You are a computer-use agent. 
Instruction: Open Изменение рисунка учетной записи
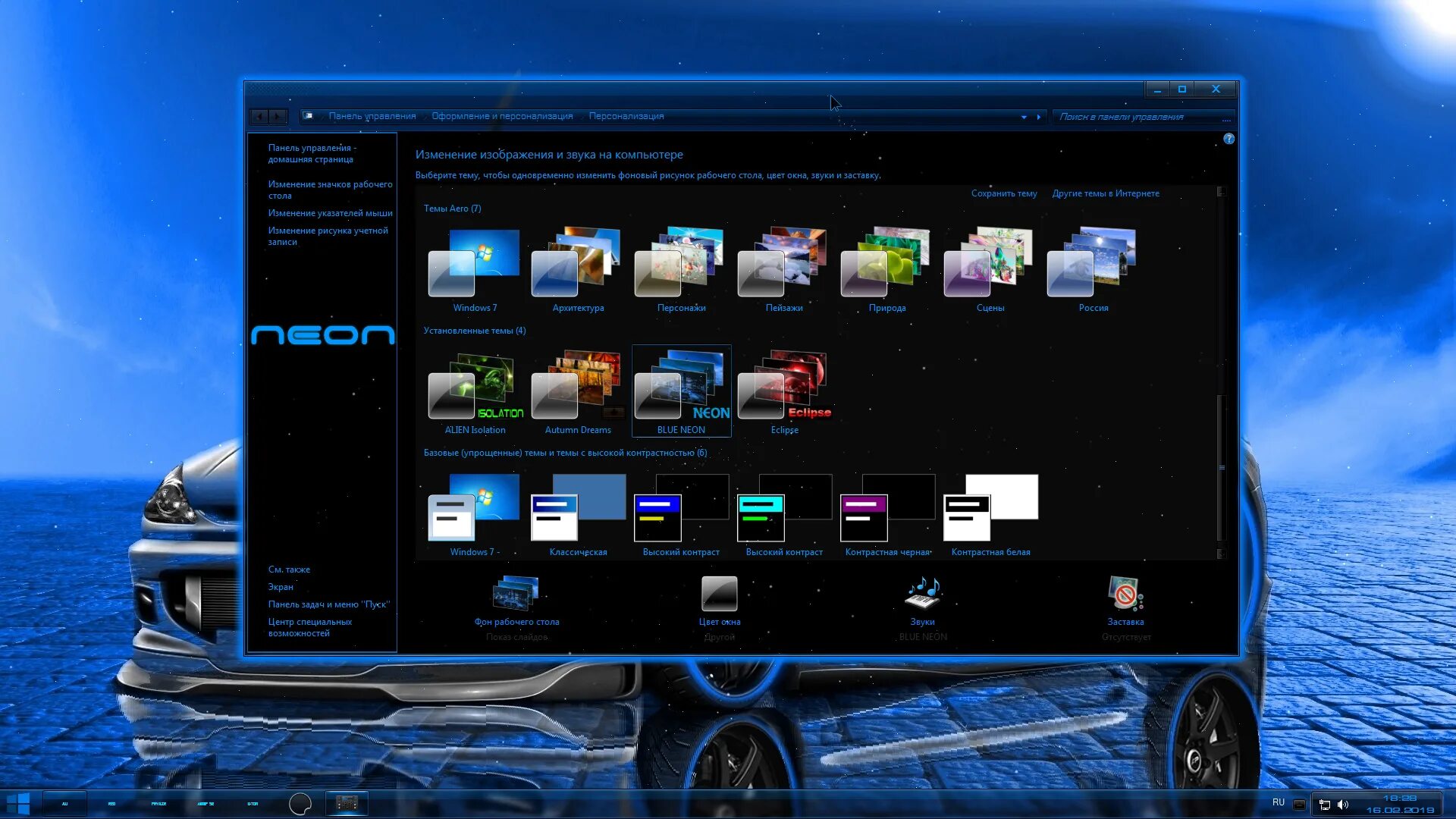pyautogui.click(x=328, y=236)
